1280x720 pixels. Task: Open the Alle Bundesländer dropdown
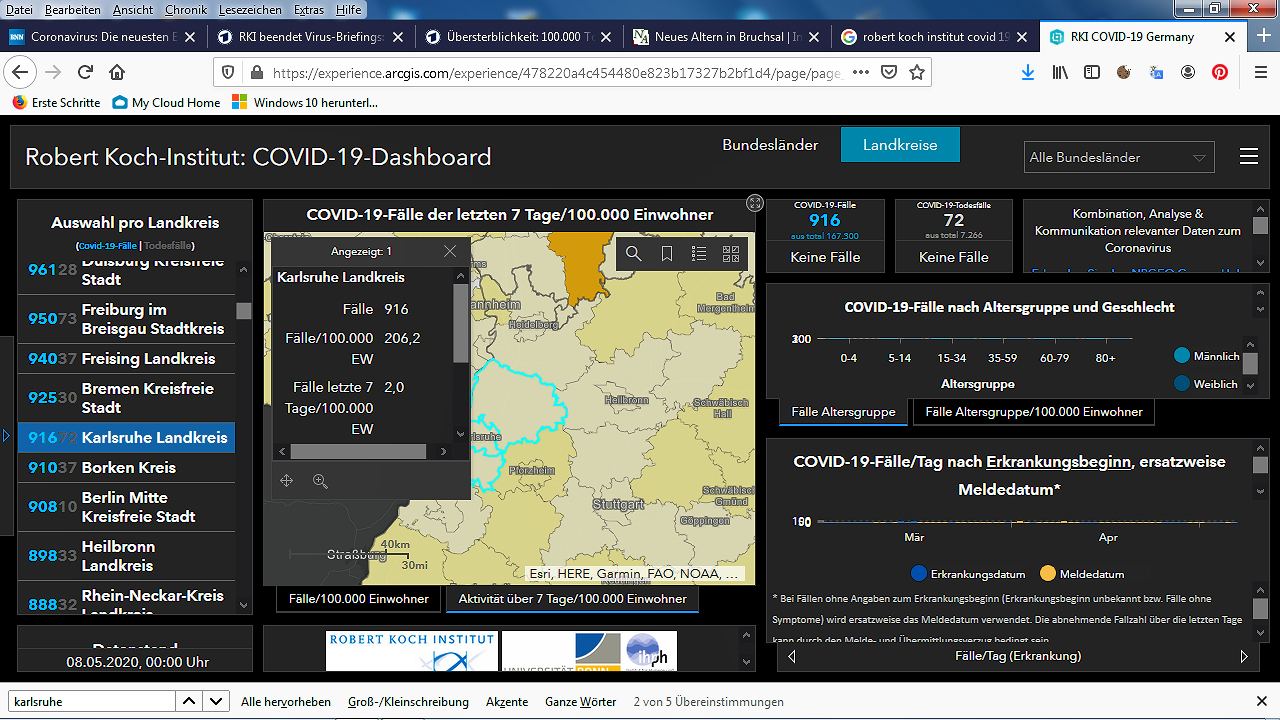[x=1120, y=157]
